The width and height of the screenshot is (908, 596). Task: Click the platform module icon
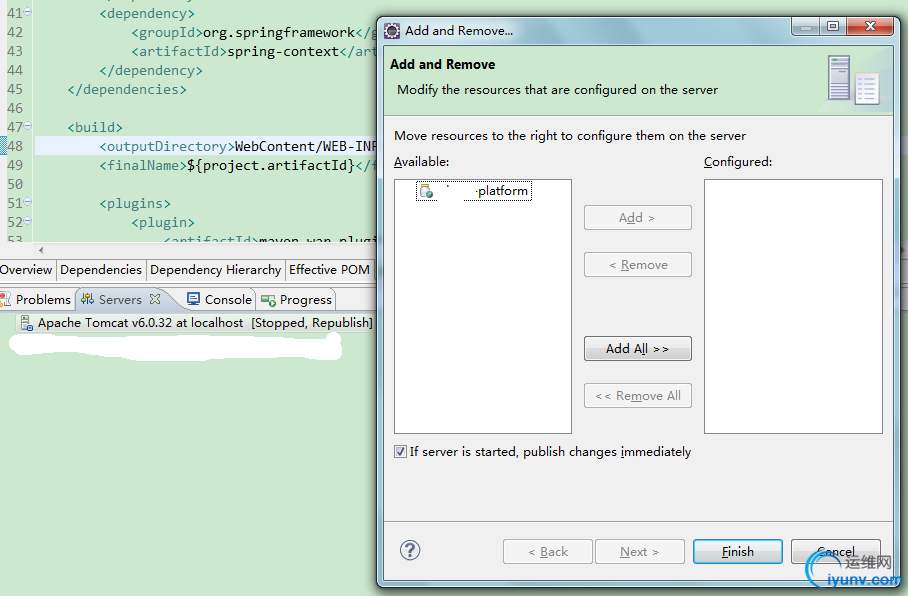[x=426, y=191]
